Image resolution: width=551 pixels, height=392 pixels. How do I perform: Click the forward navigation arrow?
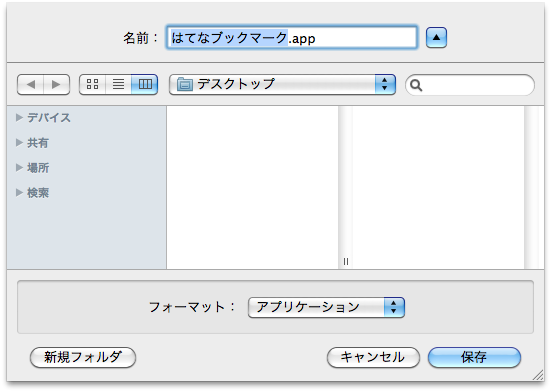(56, 85)
